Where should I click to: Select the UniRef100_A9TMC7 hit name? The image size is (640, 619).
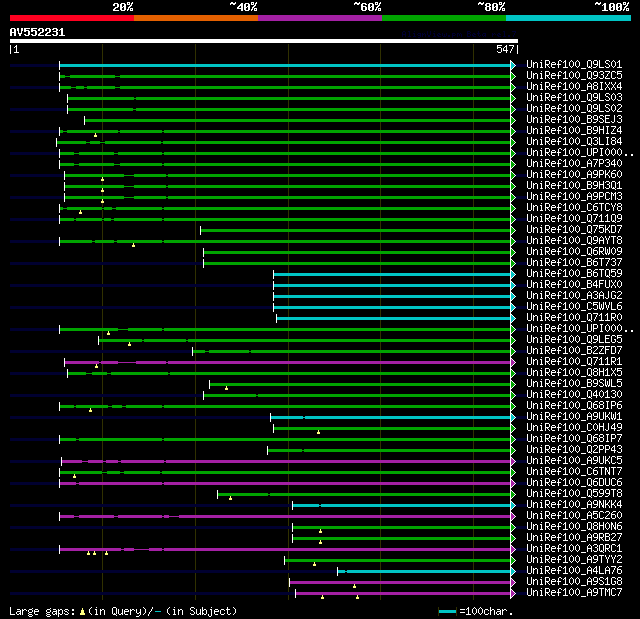click(574, 593)
